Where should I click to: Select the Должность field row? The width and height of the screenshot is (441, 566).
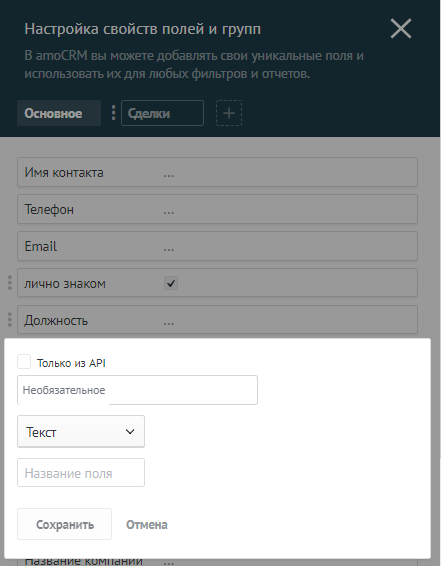click(x=218, y=320)
